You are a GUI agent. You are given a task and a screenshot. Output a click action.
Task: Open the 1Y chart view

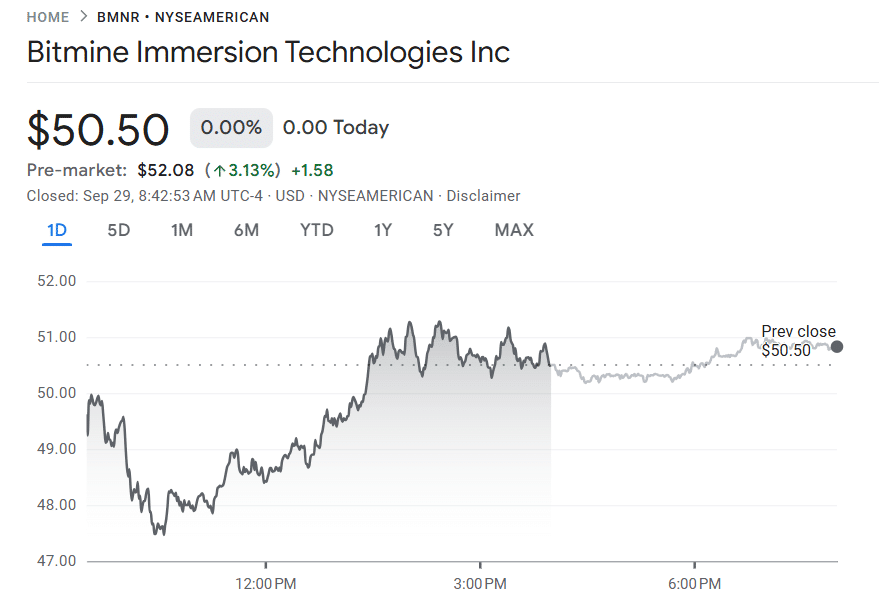point(383,230)
